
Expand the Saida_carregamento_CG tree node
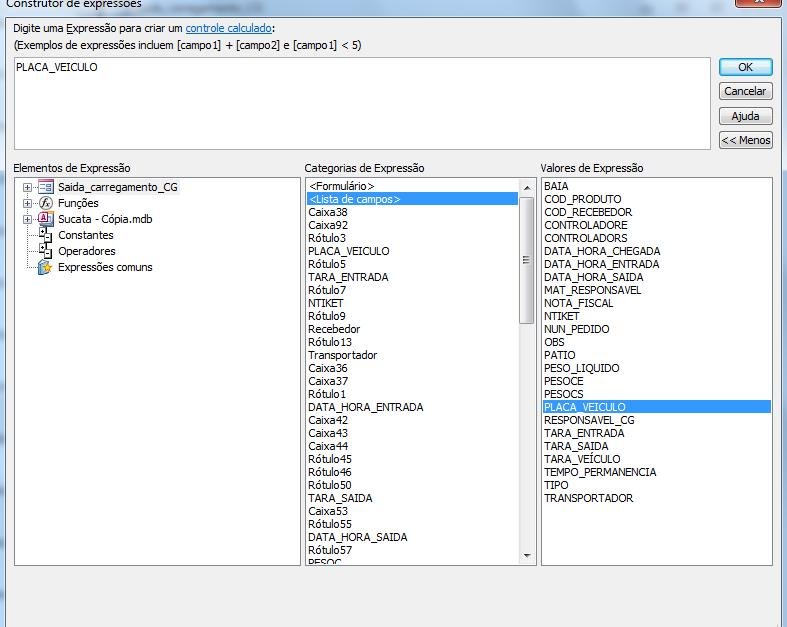(27, 187)
